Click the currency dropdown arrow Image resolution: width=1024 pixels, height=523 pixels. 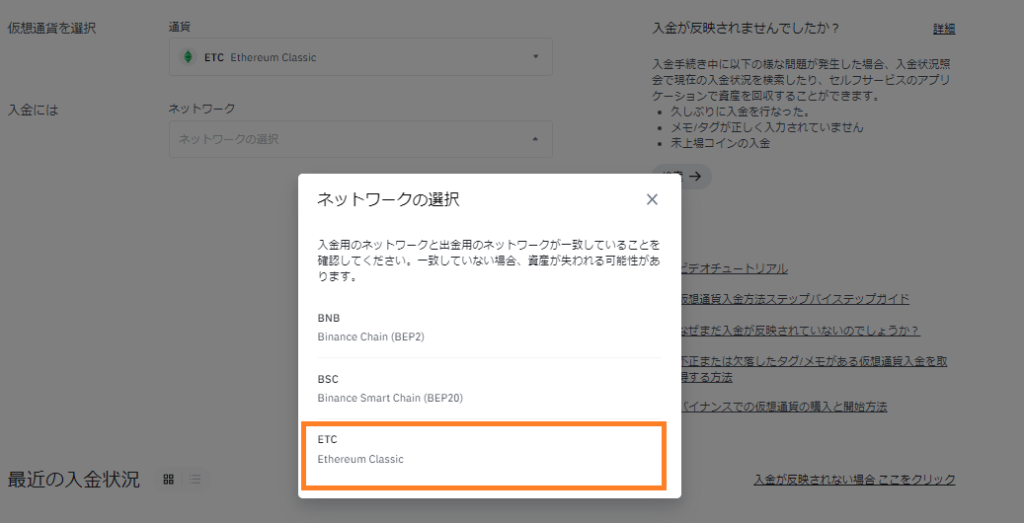(536, 57)
